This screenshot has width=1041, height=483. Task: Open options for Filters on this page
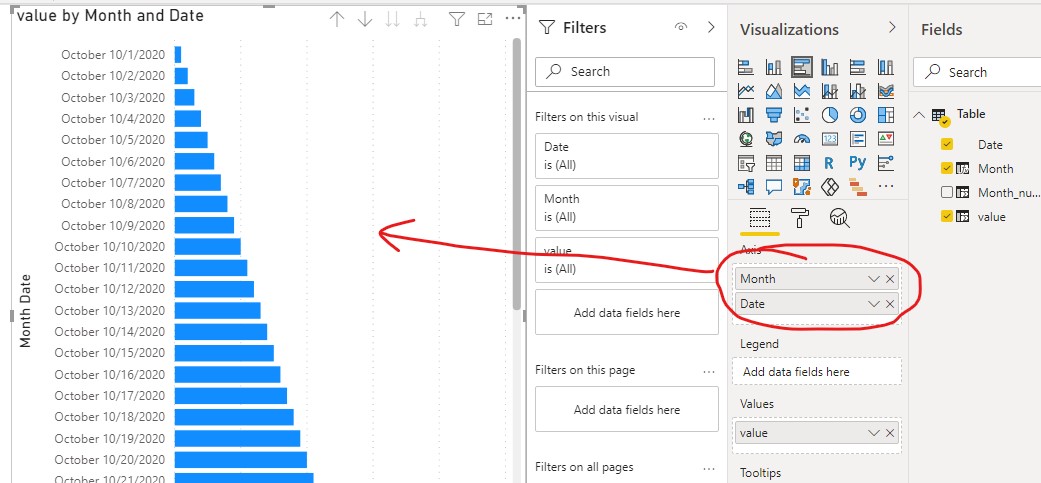pos(709,371)
